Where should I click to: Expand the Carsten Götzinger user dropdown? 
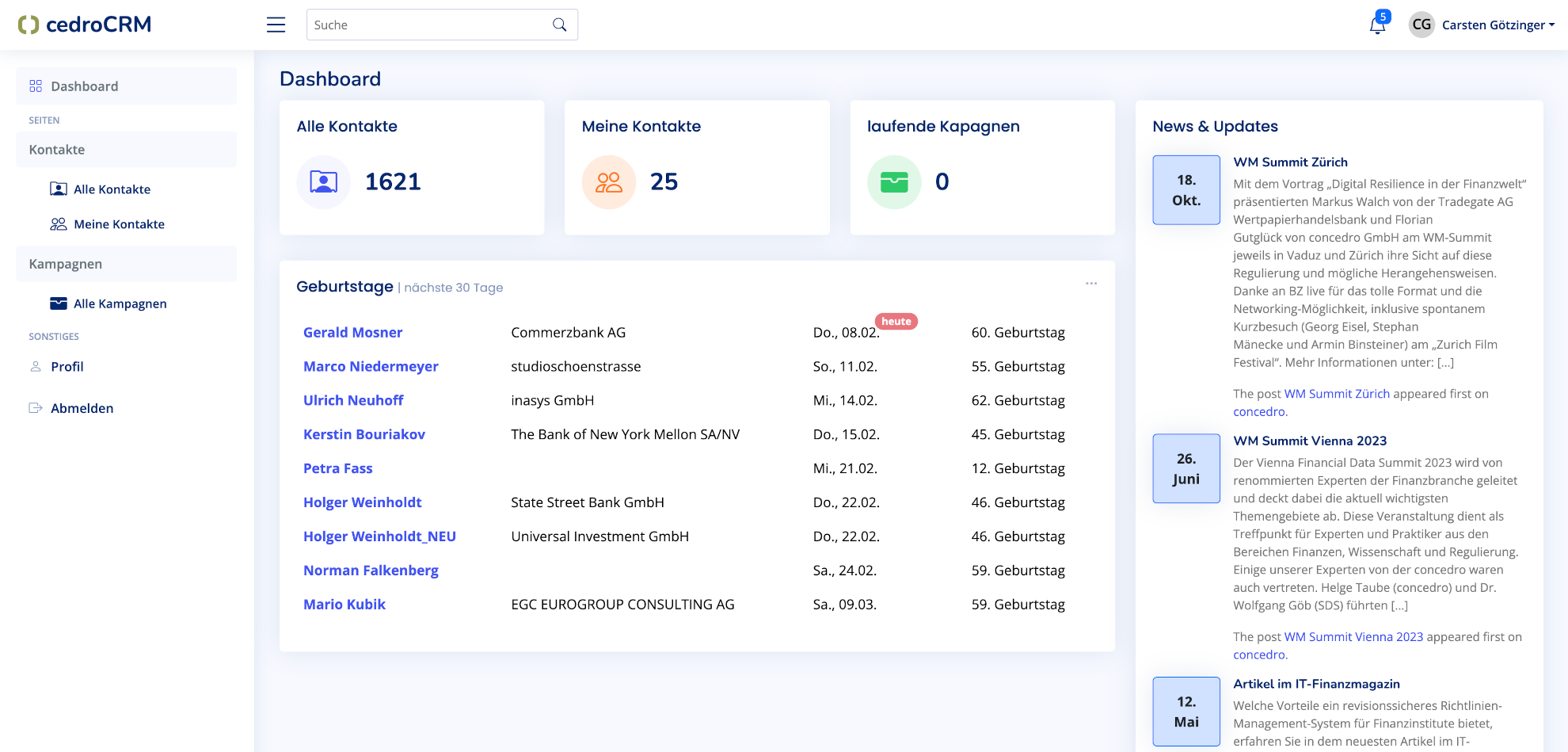pyautogui.click(x=1498, y=25)
